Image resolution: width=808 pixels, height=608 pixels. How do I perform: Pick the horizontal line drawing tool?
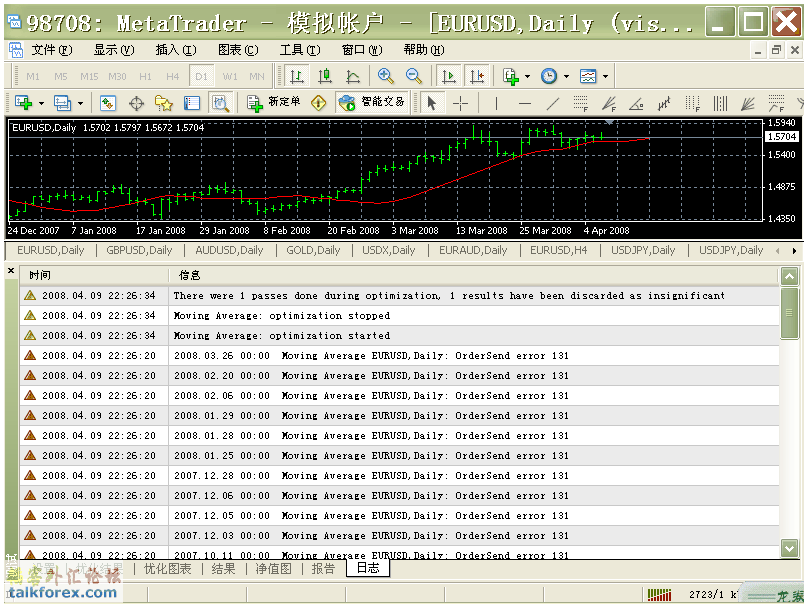pyautogui.click(x=525, y=103)
